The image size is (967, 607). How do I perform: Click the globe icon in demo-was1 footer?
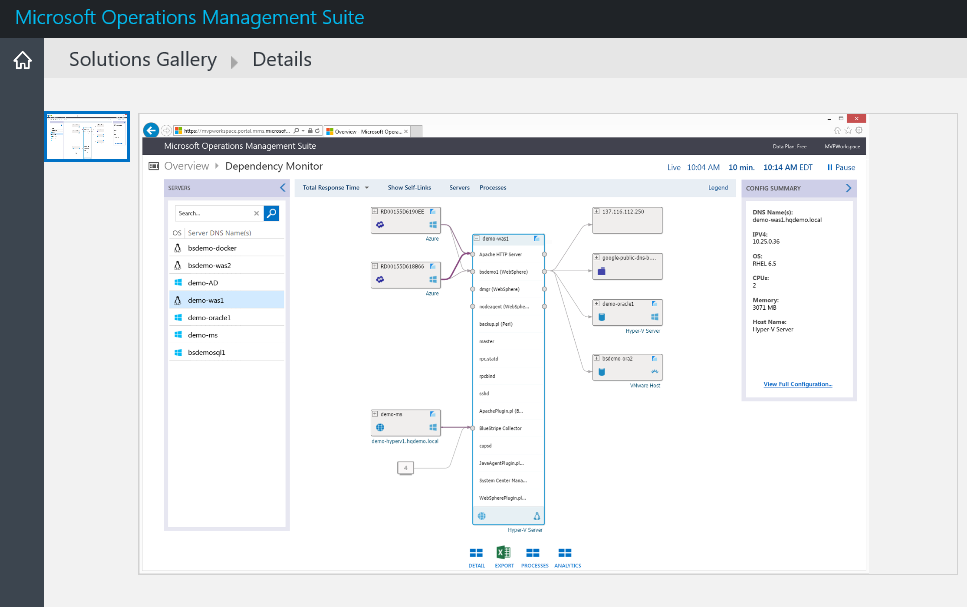pyautogui.click(x=482, y=516)
